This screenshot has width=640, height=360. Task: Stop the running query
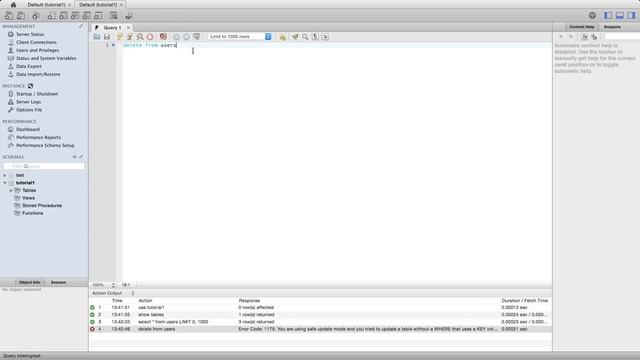150,37
